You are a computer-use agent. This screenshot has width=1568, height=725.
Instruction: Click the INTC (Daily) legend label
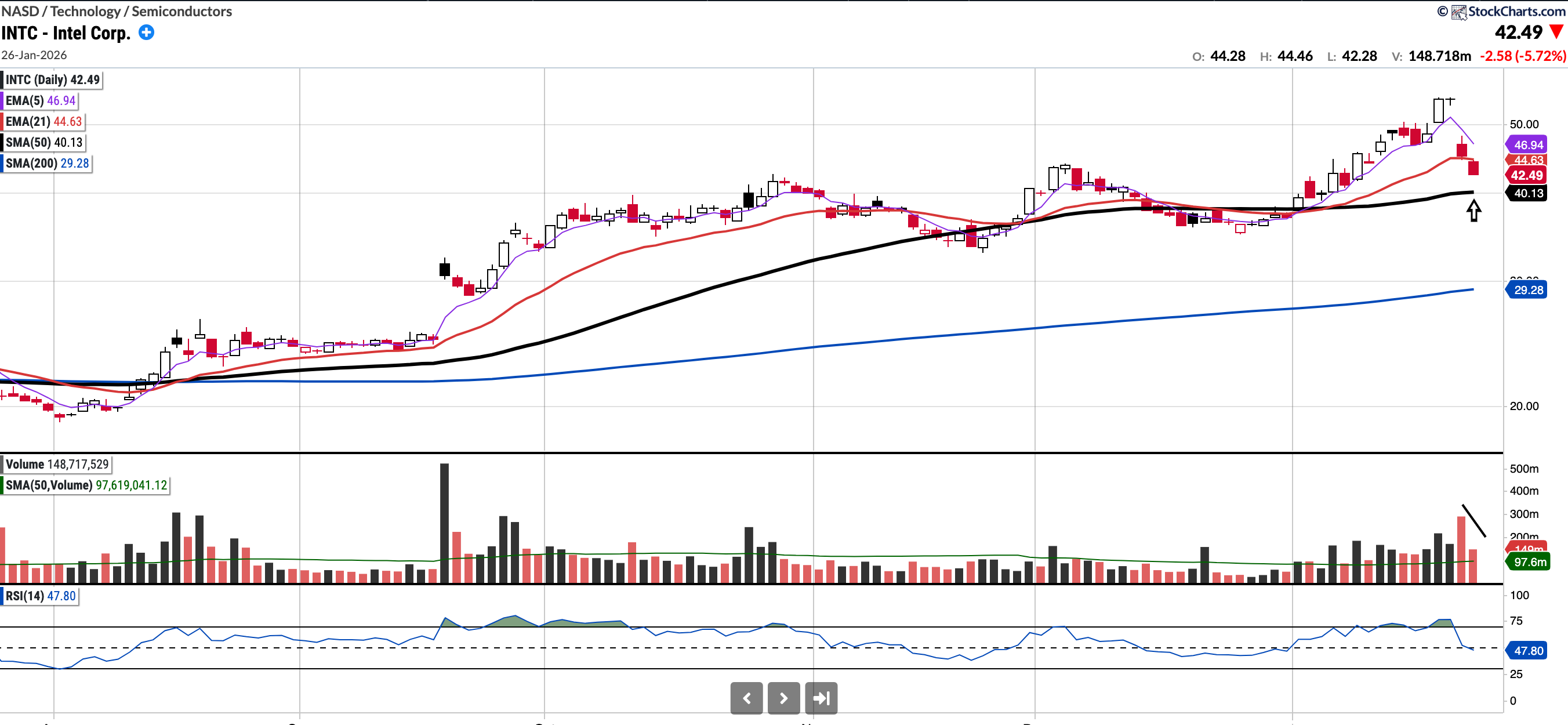click(52, 79)
